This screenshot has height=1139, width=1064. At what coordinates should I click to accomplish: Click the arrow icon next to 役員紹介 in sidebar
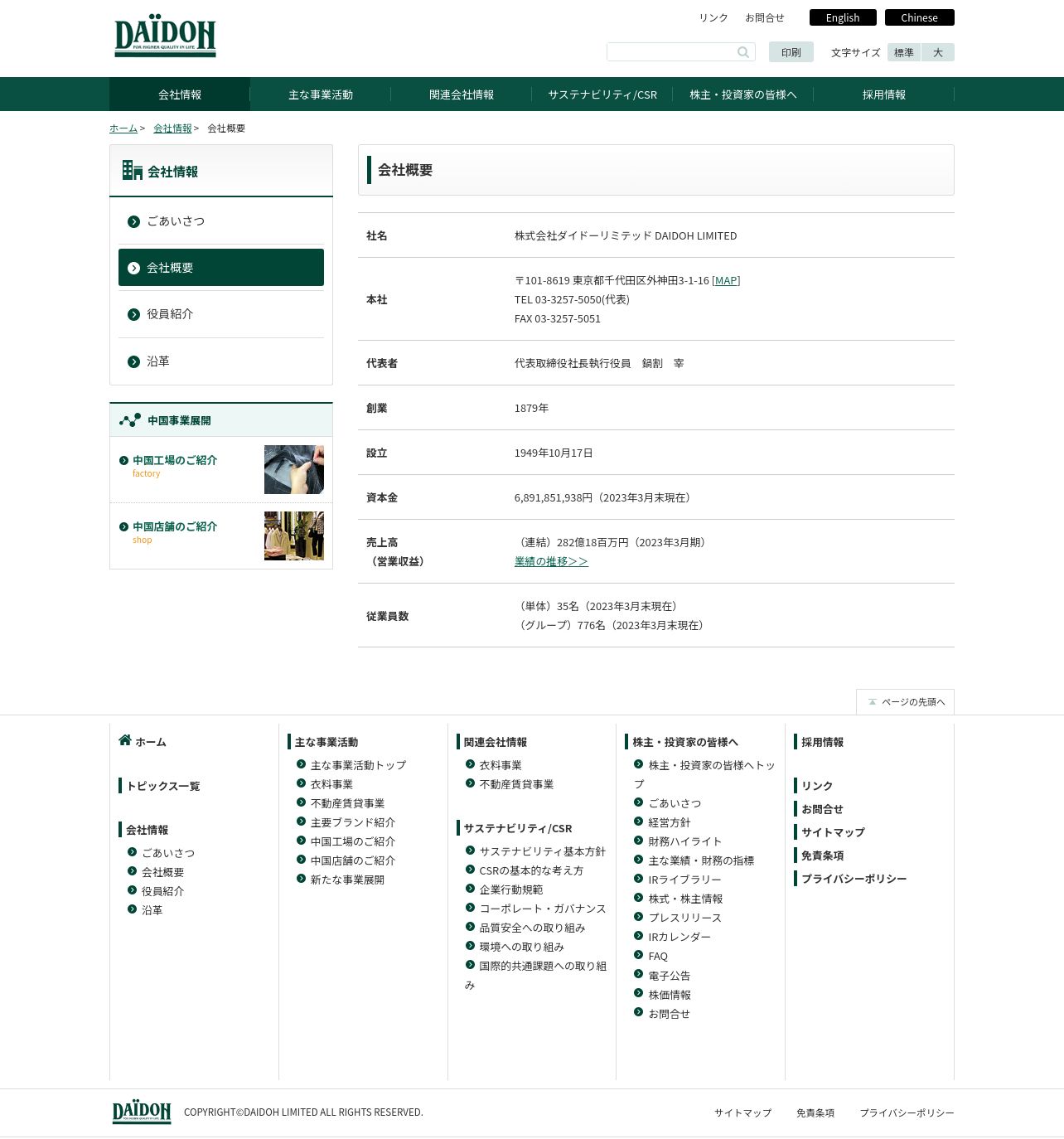click(x=133, y=314)
